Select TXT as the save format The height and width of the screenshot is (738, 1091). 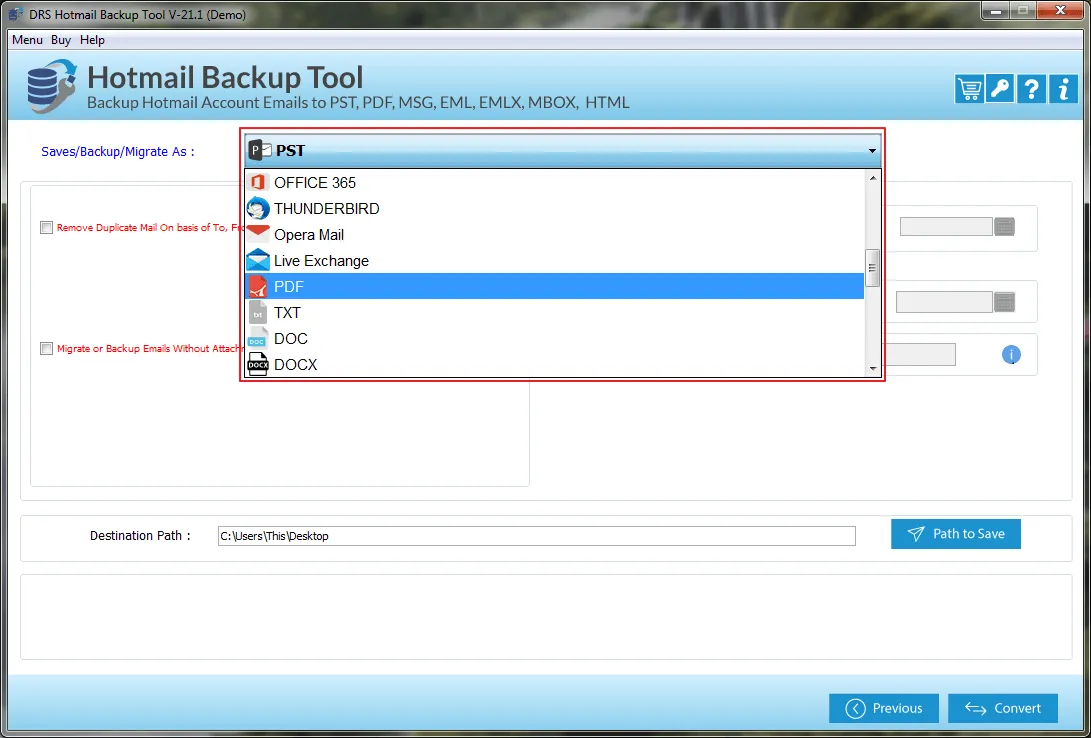coord(555,313)
